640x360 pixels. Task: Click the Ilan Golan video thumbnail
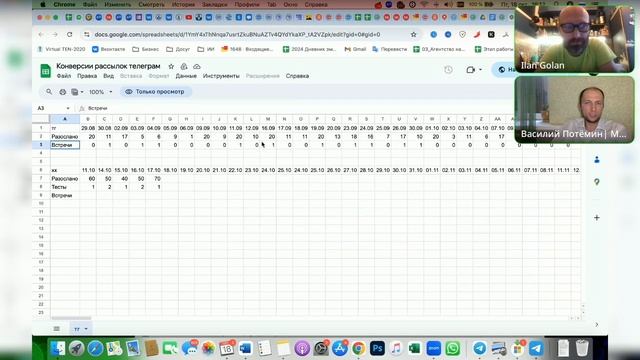[x=574, y=39]
